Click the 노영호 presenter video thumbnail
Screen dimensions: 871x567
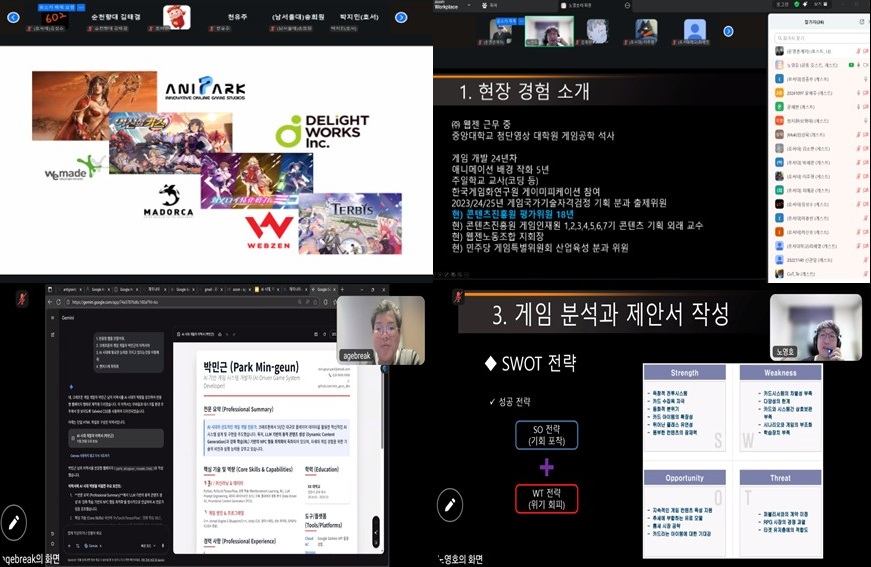click(x=815, y=328)
